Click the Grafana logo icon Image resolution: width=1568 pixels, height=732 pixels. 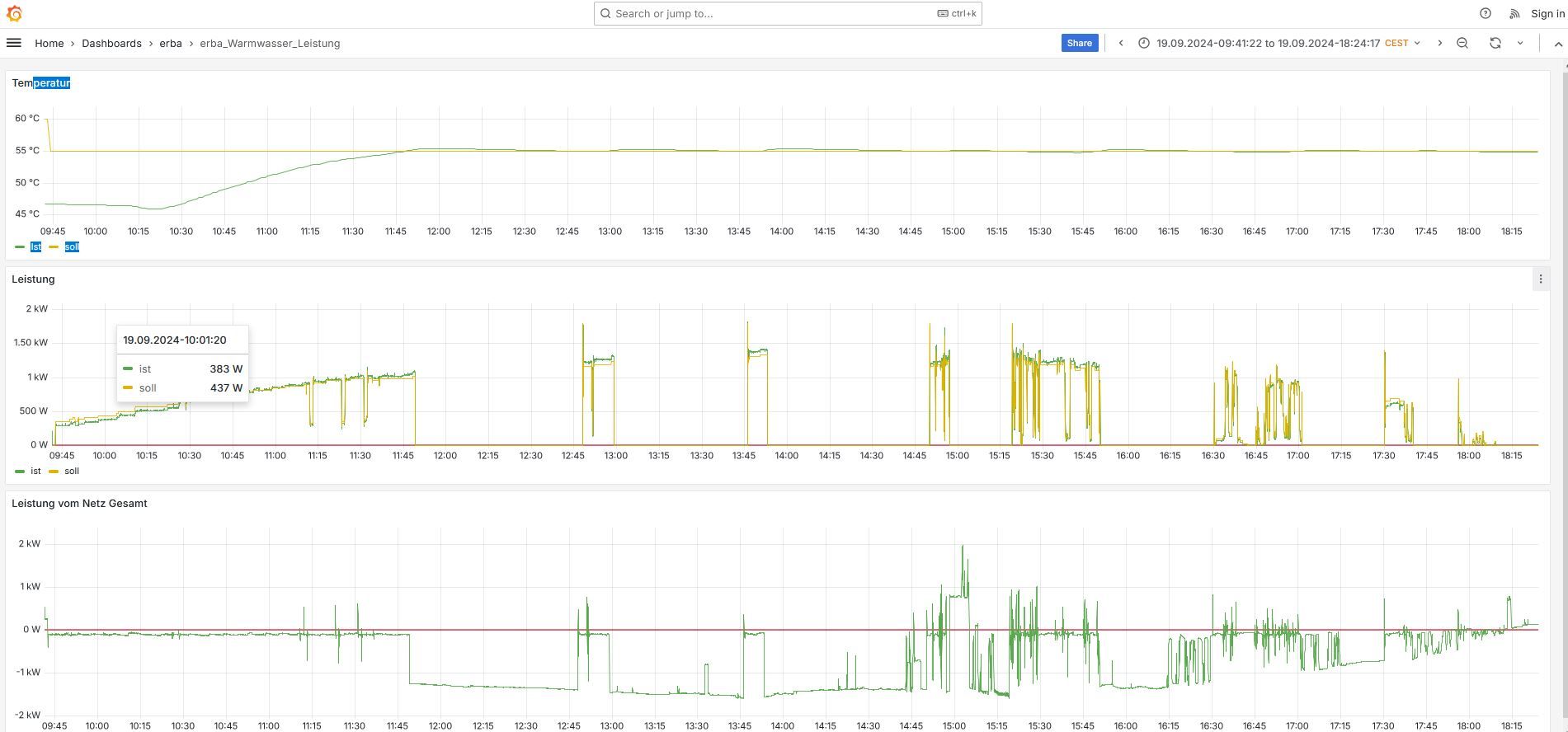(14, 14)
